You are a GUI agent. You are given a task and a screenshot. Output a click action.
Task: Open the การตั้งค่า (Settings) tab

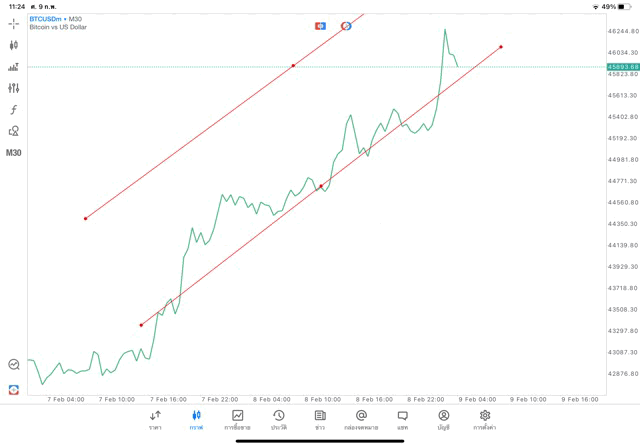coord(485,420)
